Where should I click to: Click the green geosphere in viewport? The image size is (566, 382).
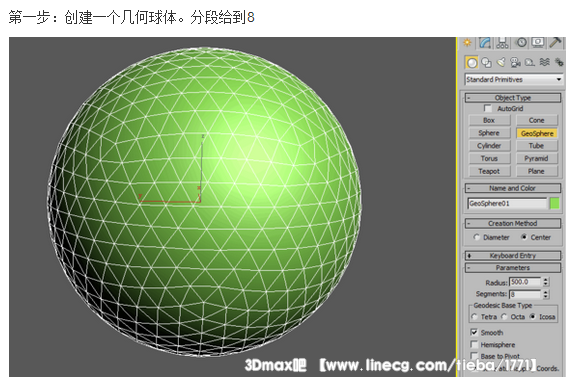coord(204,202)
